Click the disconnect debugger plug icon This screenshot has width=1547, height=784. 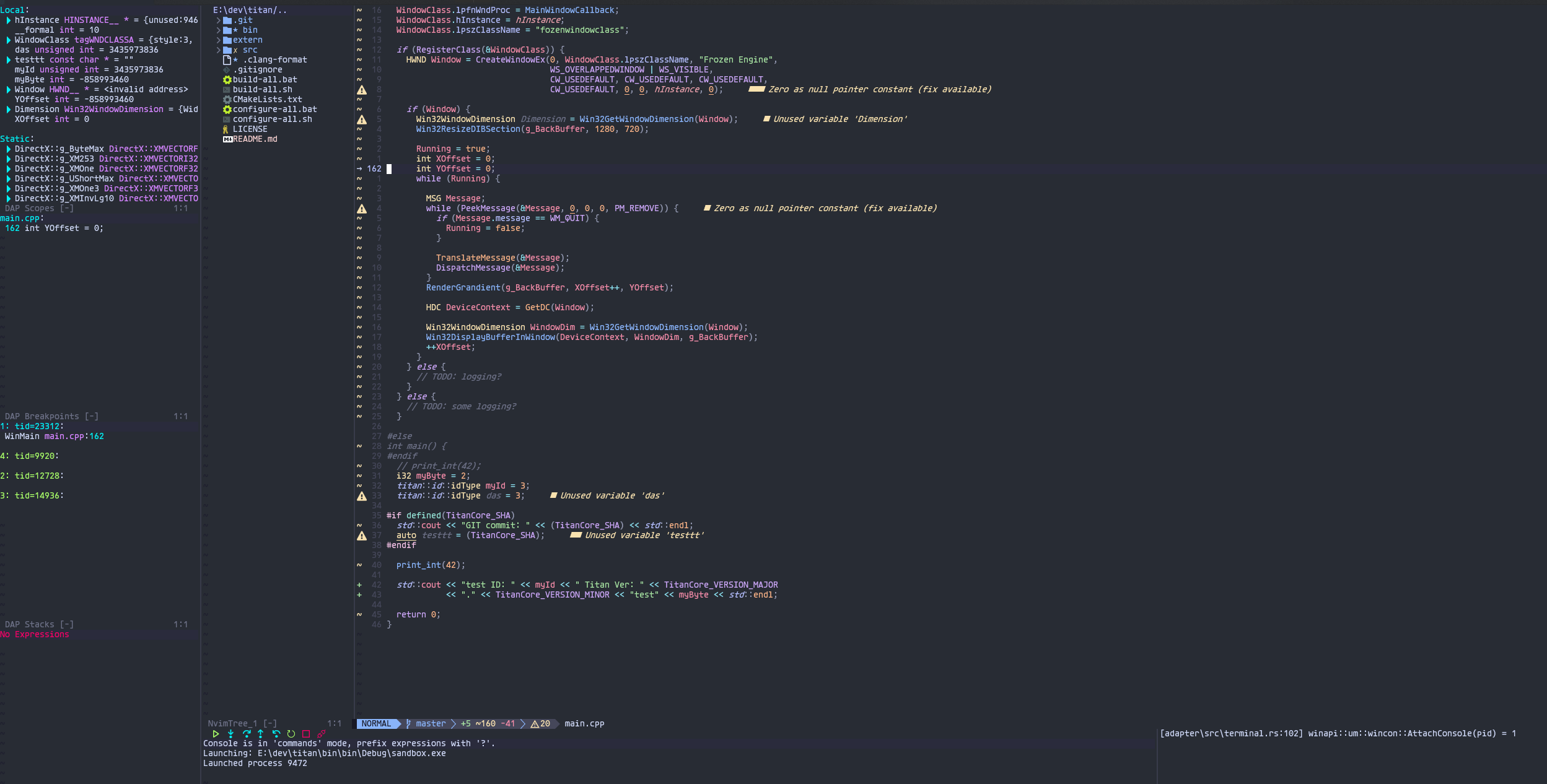pos(321,734)
